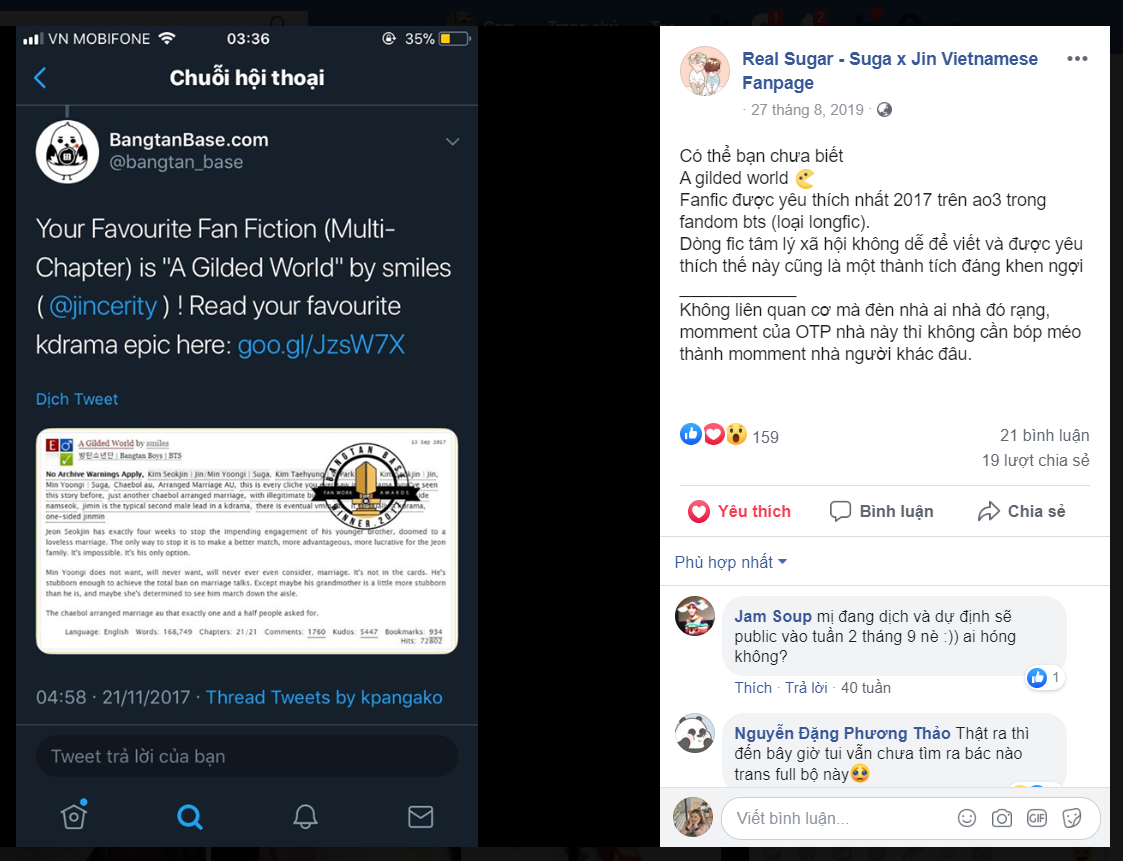The width and height of the screenshot is (1123, 861).
Task: Click Bình luận to comment on the post
Action: (882, 511)
